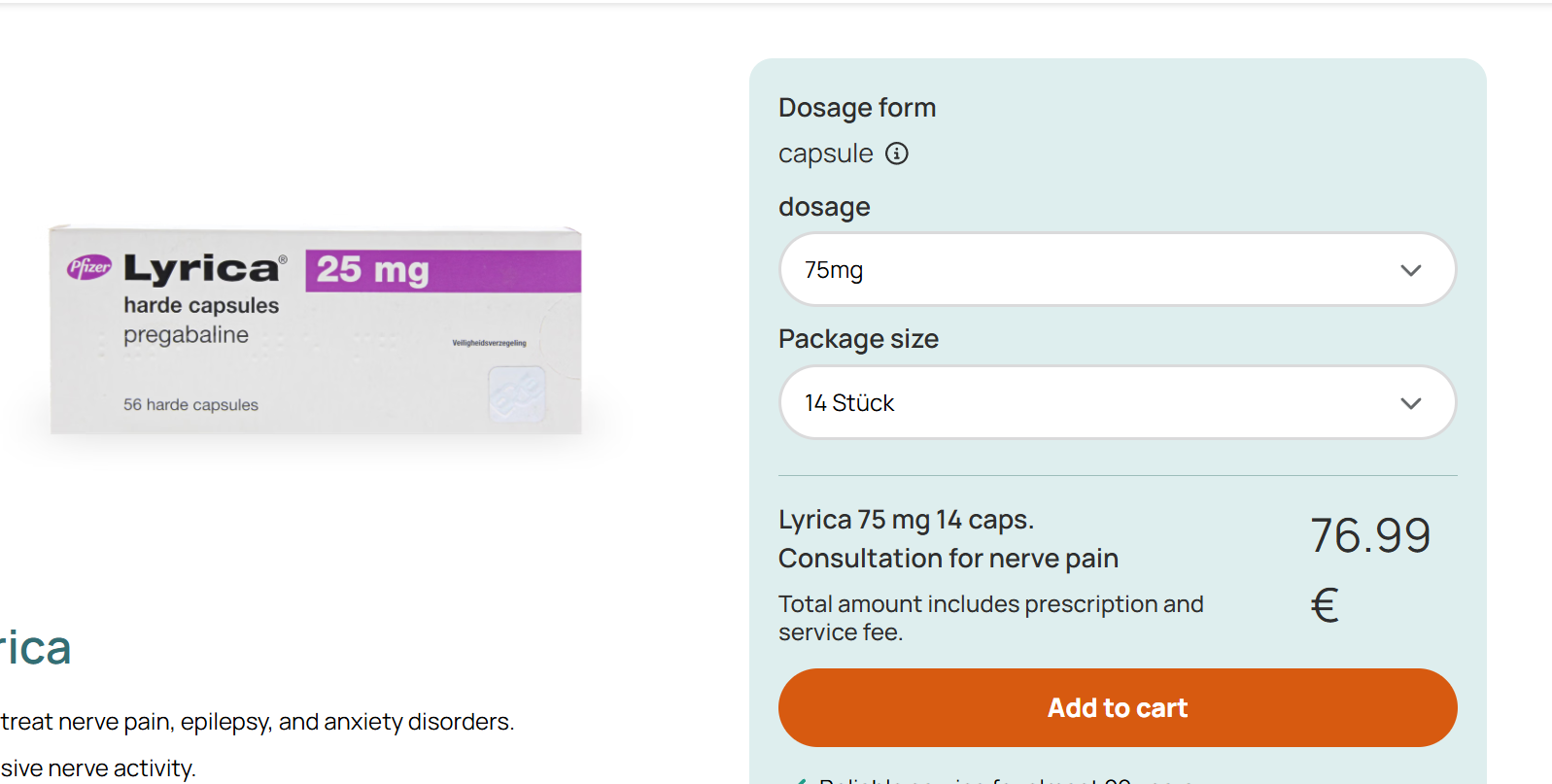Screen dimensions: 1552x784
Task: Click the 76.99 price amount
Action: [1370, 535]
